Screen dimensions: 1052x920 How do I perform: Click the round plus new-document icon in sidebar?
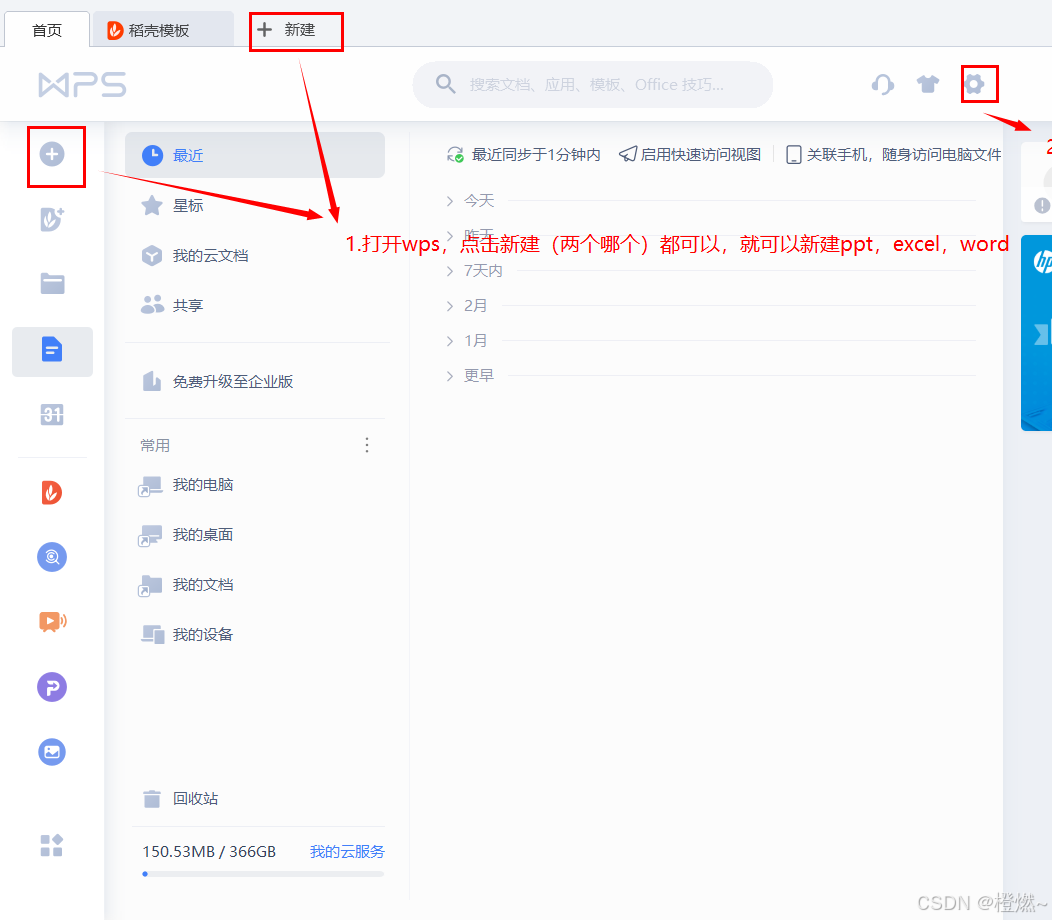coord(52,154)
